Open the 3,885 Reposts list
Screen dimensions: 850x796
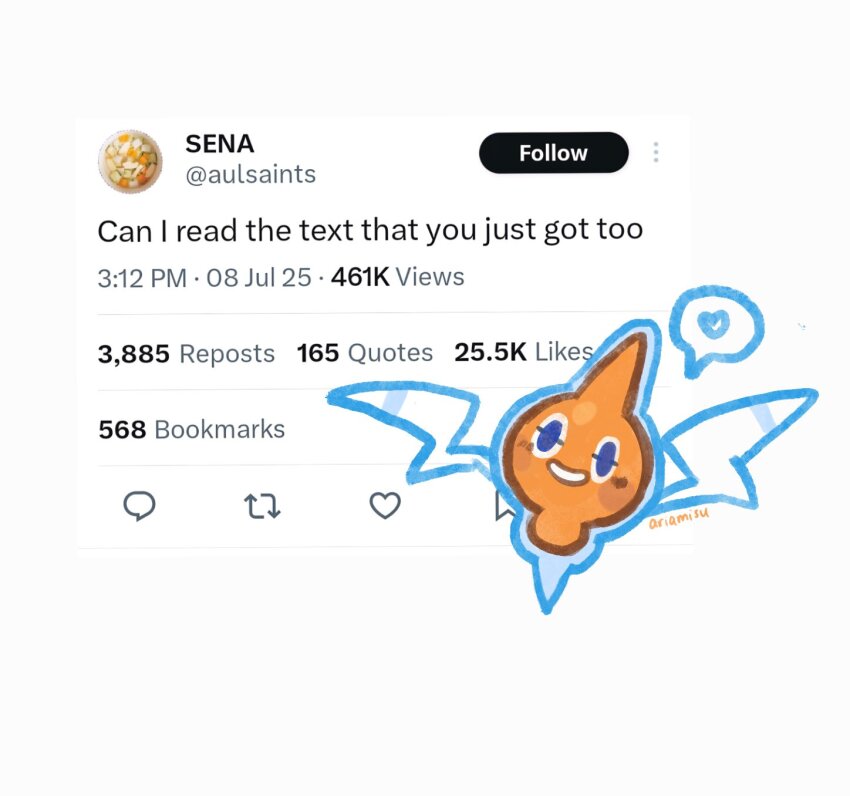(186, 353)
